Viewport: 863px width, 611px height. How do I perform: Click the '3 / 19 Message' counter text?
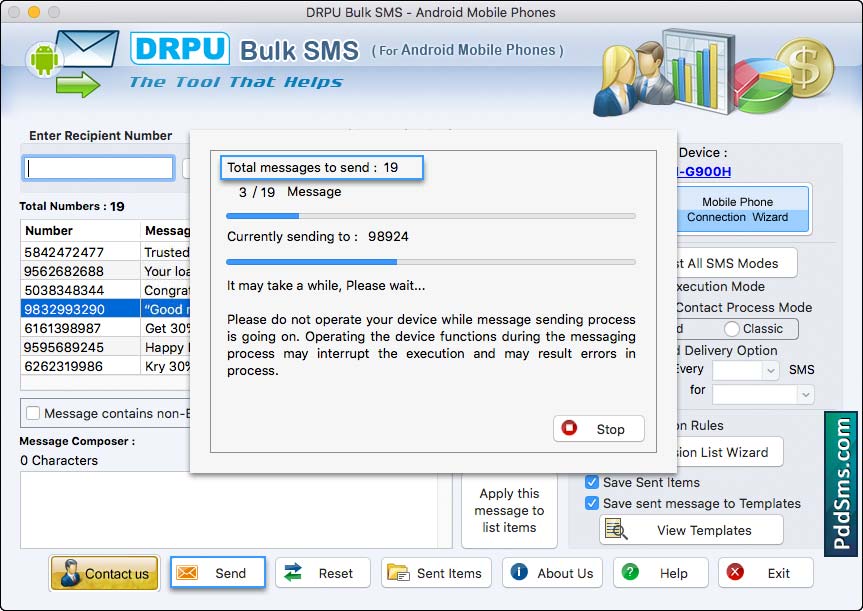pyautogui.click(x=290, y=192)
